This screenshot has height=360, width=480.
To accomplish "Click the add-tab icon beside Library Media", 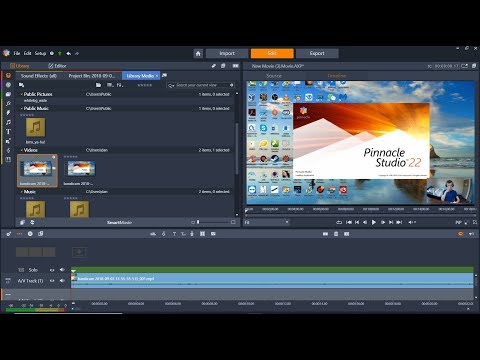I will tap(164, 76).
